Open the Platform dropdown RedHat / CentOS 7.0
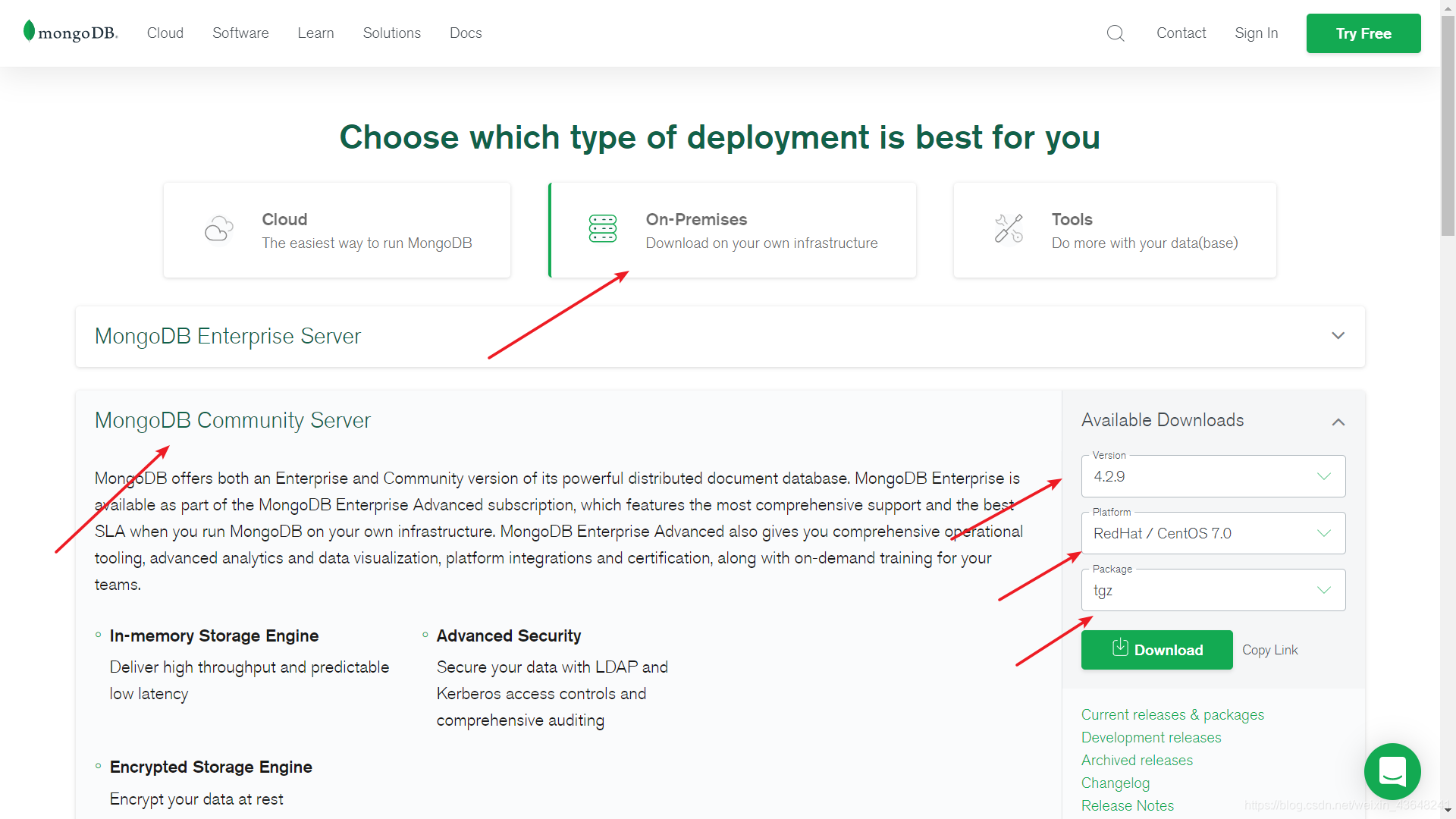Viewport: 1456px width, 819px height. 1213,533
